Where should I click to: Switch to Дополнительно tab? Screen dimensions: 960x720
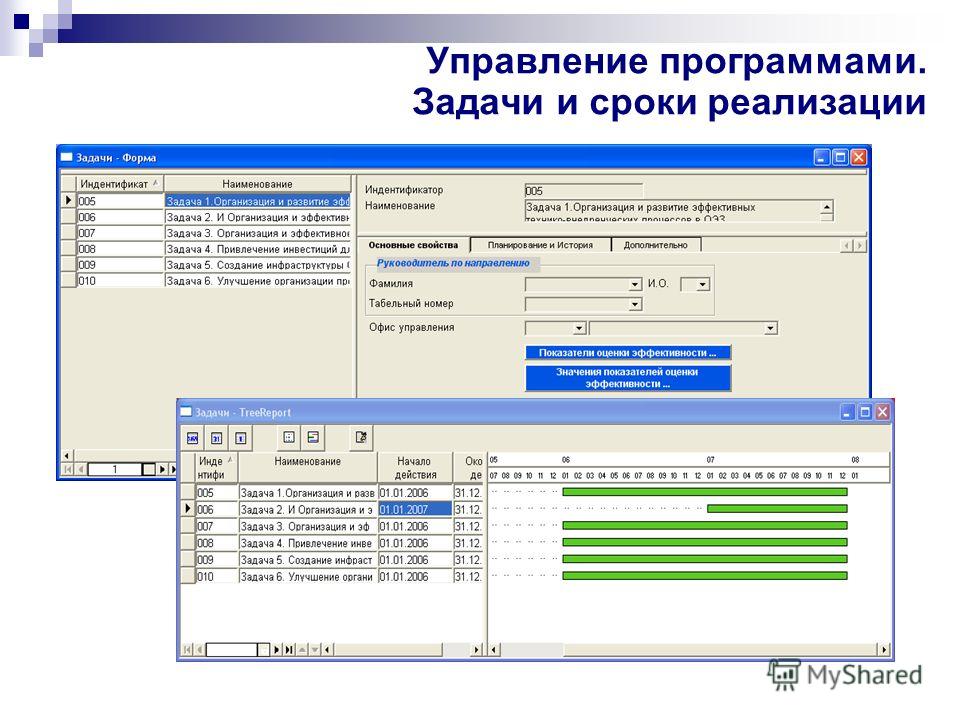tap(656, 245)
